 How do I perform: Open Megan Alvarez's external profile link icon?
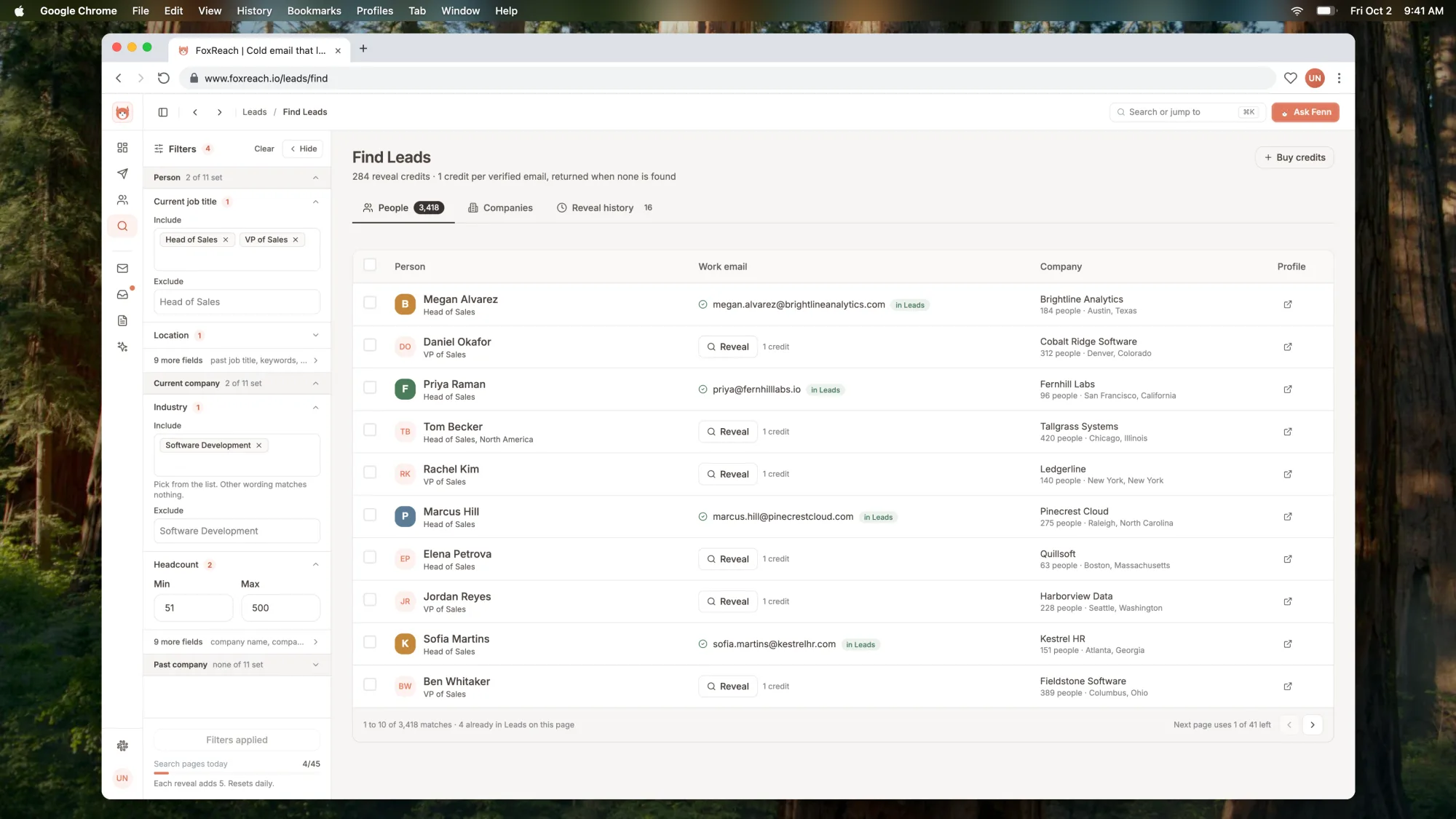click(x=1288, y=304)
